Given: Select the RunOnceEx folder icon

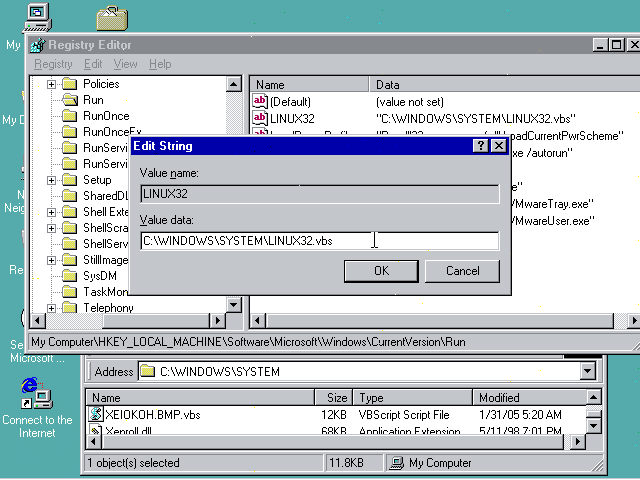Looking at the screenshot, I should (x=70, y=132).
